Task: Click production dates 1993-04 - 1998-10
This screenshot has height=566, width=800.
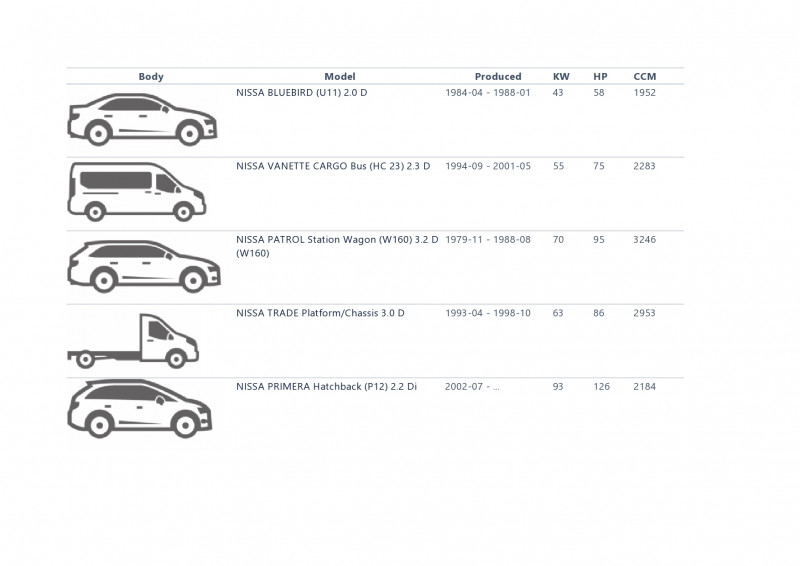Action: coord(488,313)
